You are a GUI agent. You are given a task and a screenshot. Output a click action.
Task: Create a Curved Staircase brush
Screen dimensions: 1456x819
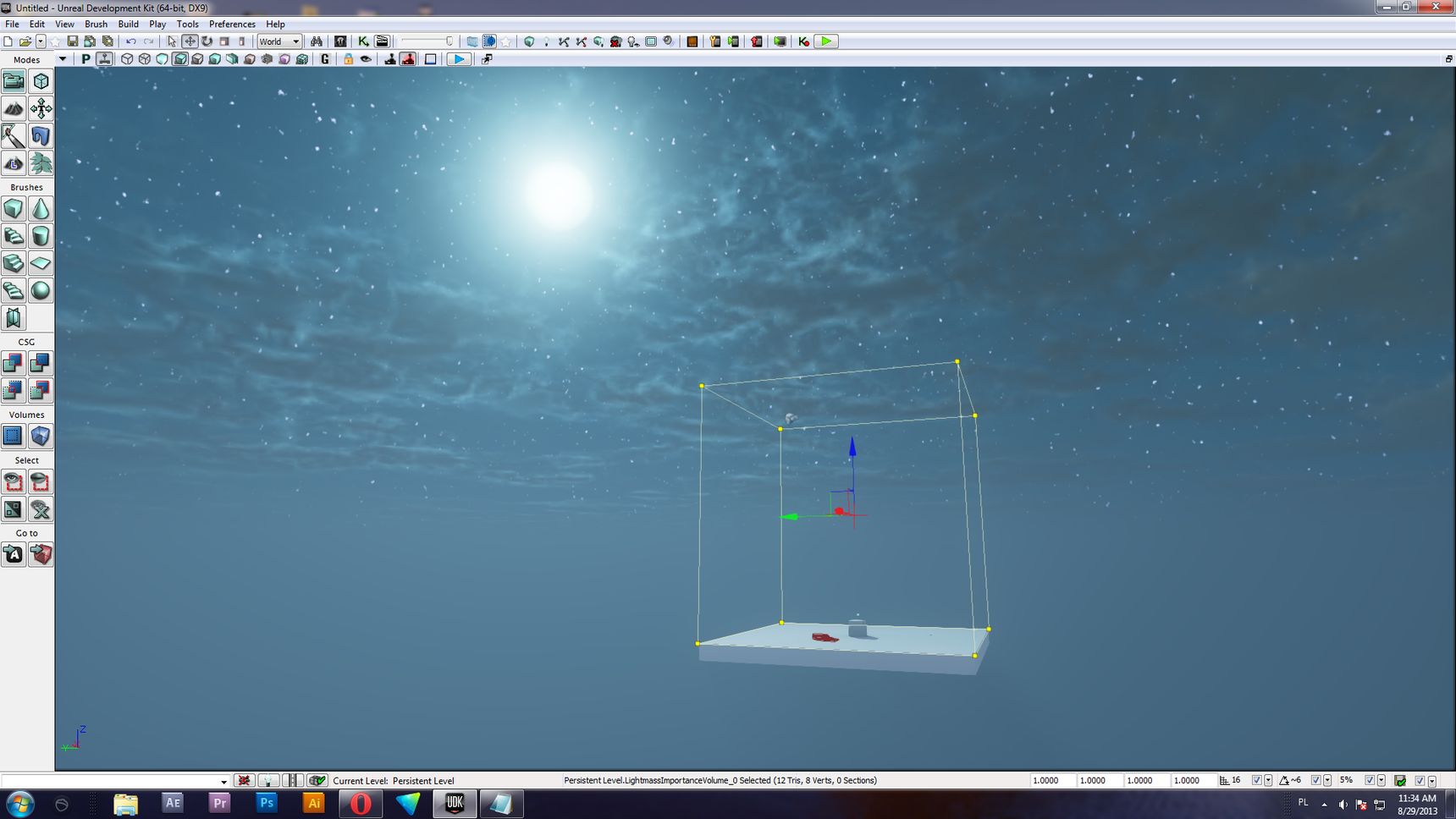point(14,236)
